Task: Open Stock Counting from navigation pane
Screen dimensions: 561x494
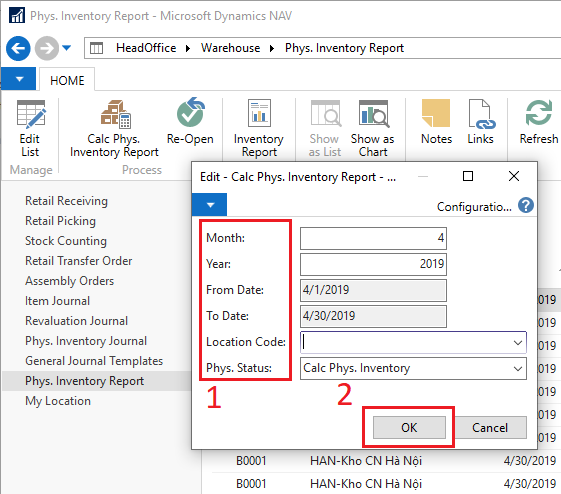Action: coord(66,241)
